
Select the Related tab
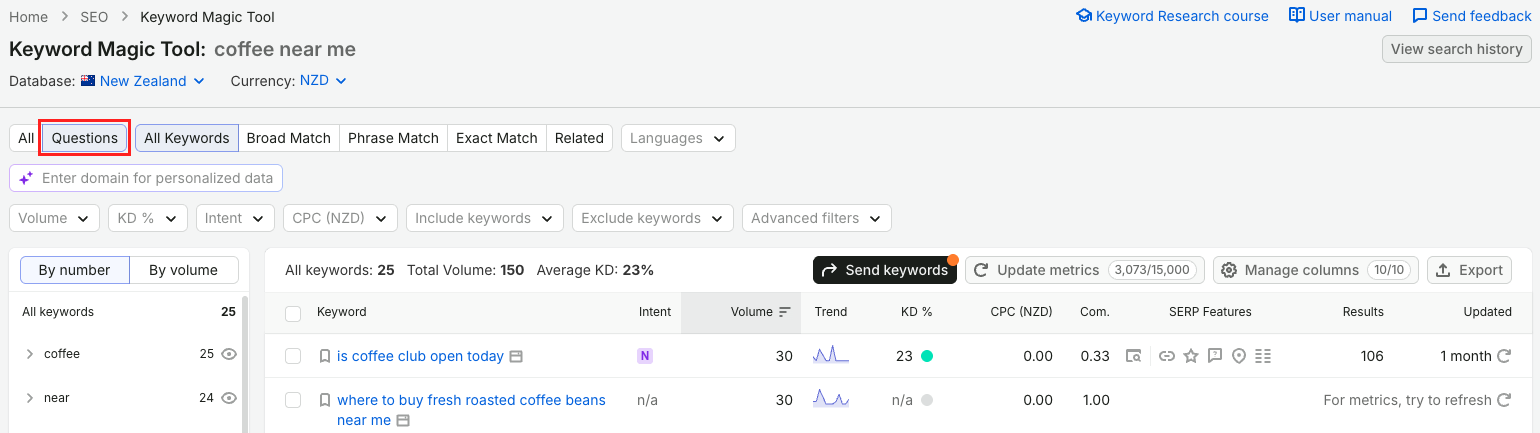pos(580,138)
